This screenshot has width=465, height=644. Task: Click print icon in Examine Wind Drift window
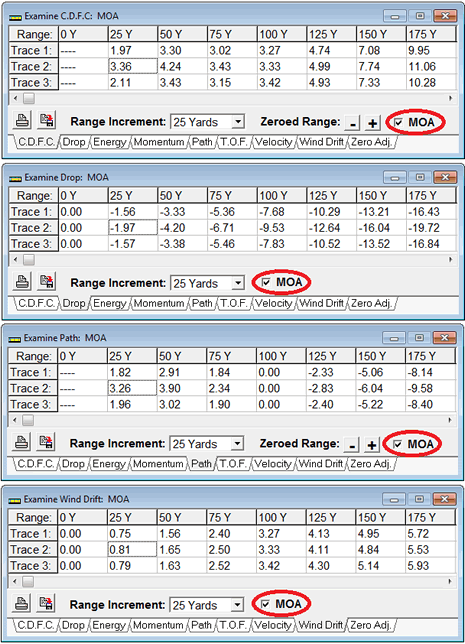(x=21, y=604)
